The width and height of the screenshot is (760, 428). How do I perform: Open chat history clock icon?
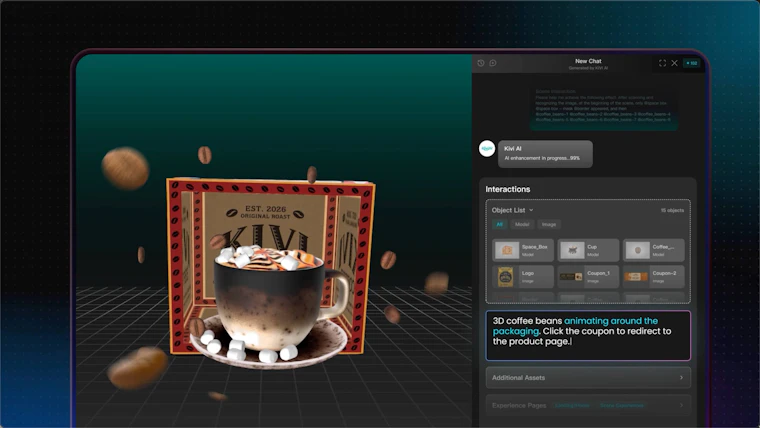click(x=481, y=63)
